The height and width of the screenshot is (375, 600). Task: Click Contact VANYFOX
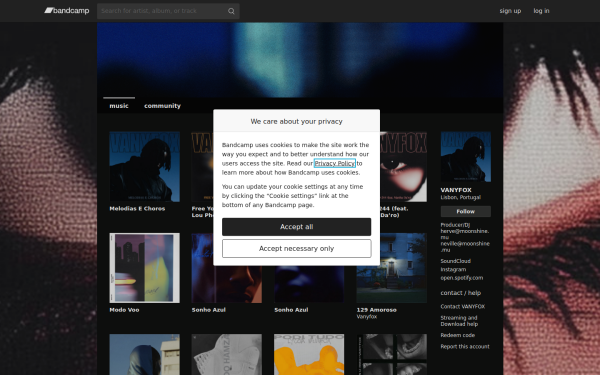point(463,307)
